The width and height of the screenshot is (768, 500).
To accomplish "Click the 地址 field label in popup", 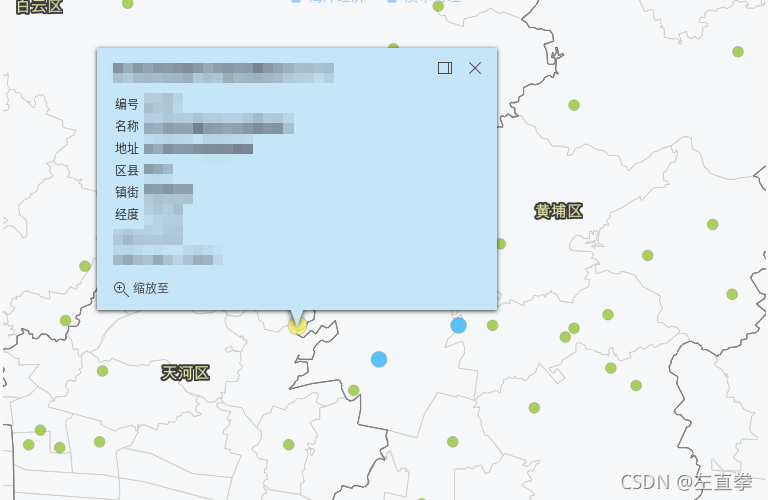I will (x=127, y=148).
